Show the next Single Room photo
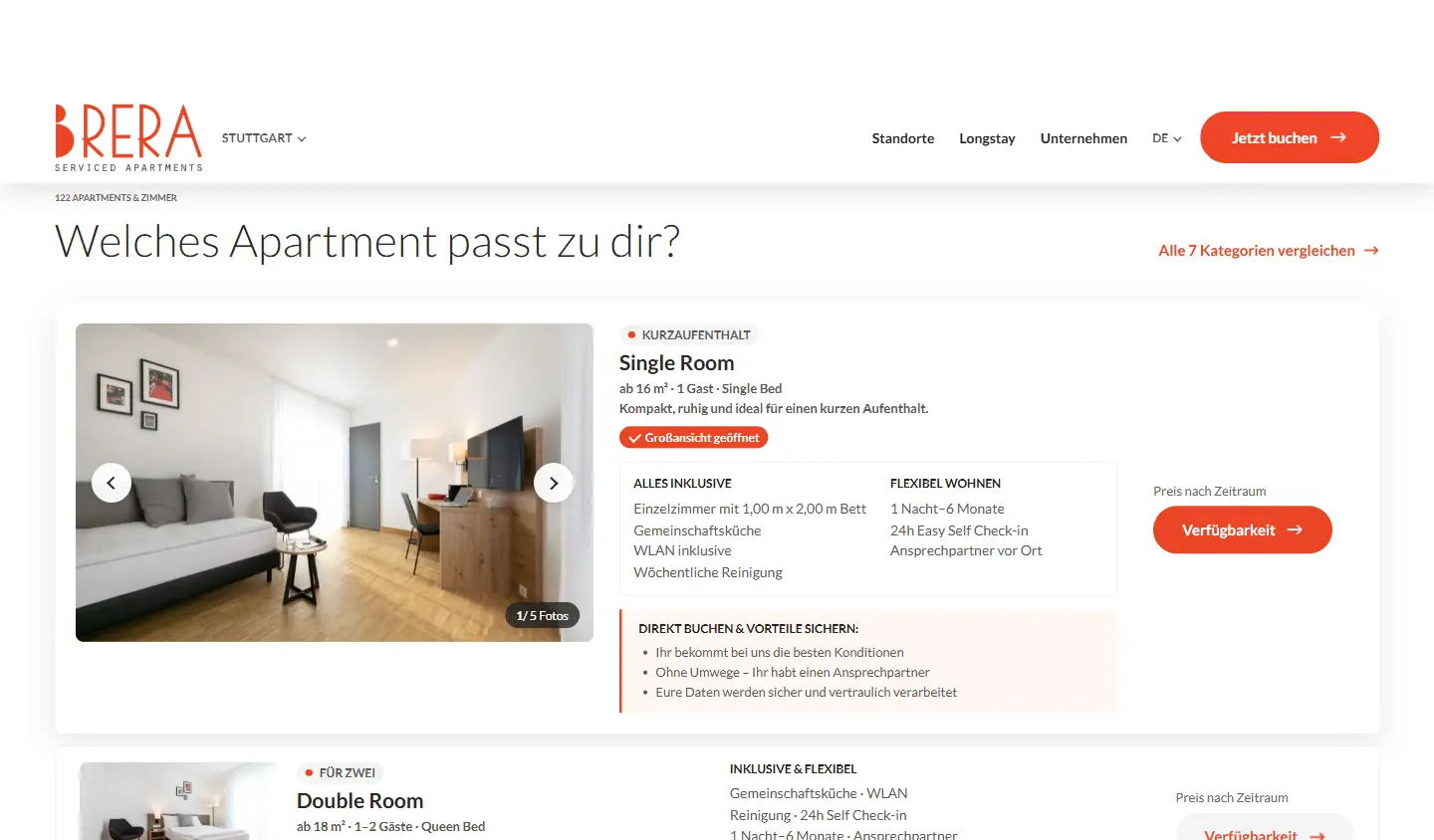This screenshot has height=840, width=1434. (554, 483)
